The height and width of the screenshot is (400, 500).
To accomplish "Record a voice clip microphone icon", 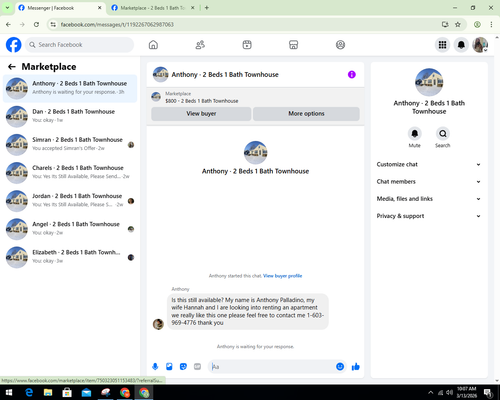I will (155, 367).
